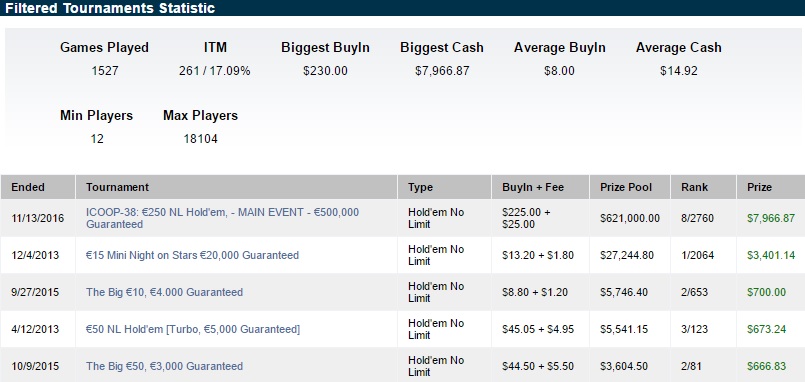This screenshot has width=805, height=382.
Task: Select date 4/12/2013 in Ended column
Action: pyautogui.click(x=35, y=329)
